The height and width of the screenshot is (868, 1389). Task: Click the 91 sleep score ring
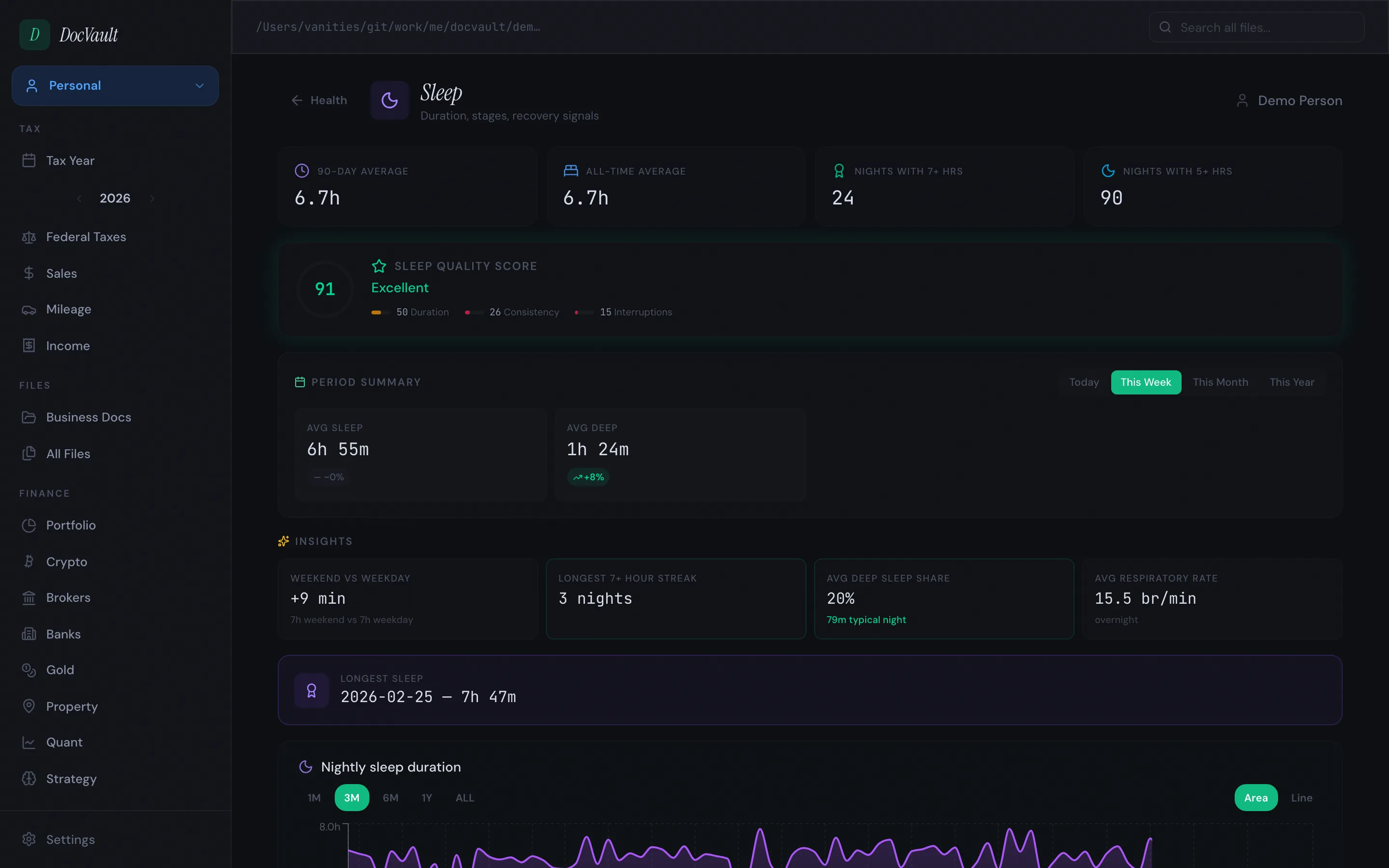coord(325,289)
